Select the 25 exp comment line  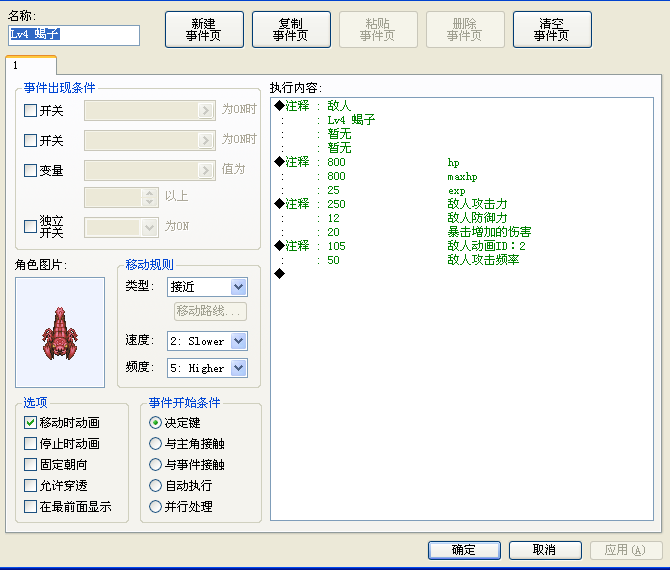tap(461, 190)
